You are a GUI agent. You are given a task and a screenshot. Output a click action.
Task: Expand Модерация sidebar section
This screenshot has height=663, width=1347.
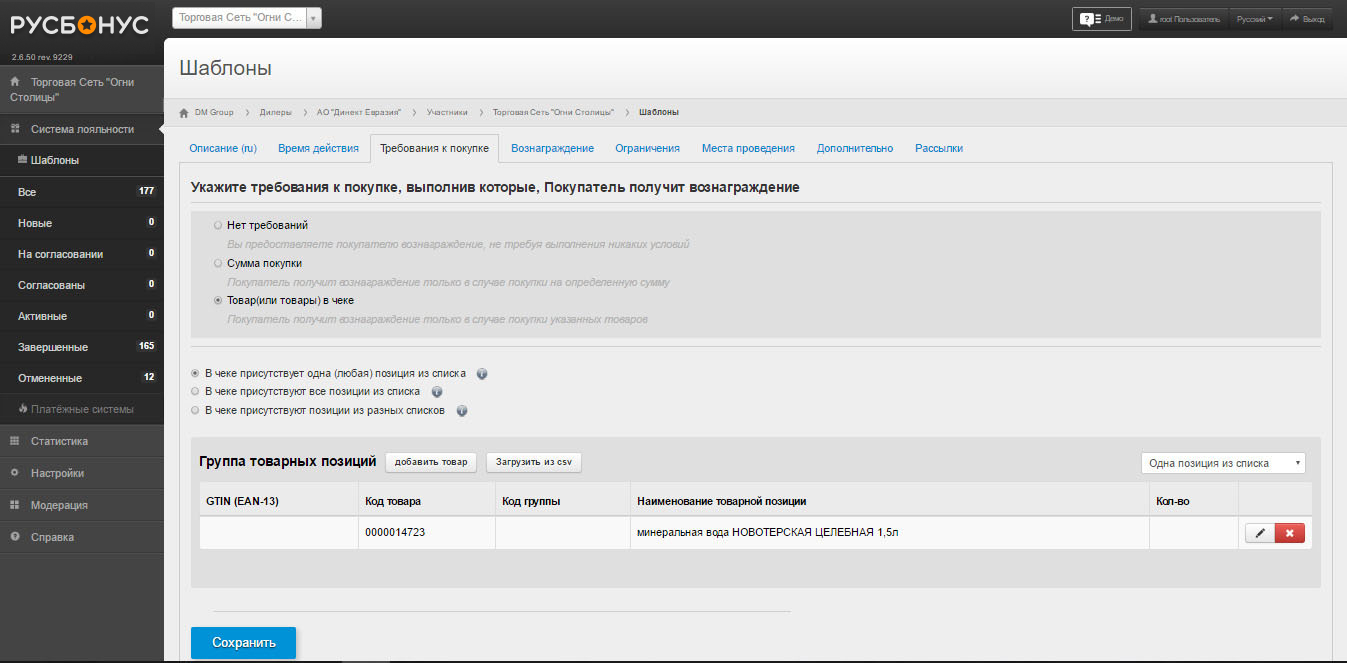(81, 505)
